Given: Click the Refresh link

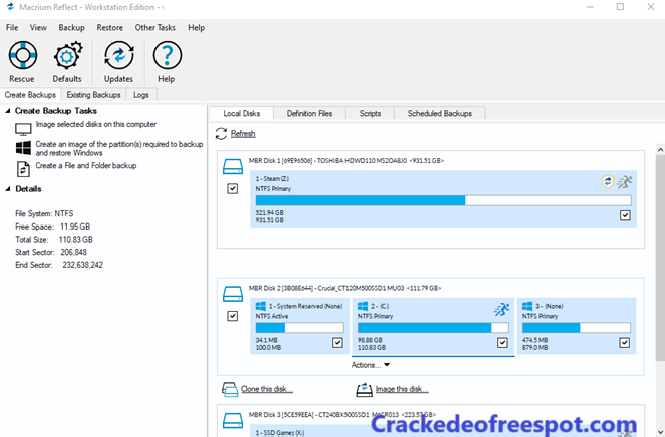Looking at the screenshot, I should (x=243, y=134).
